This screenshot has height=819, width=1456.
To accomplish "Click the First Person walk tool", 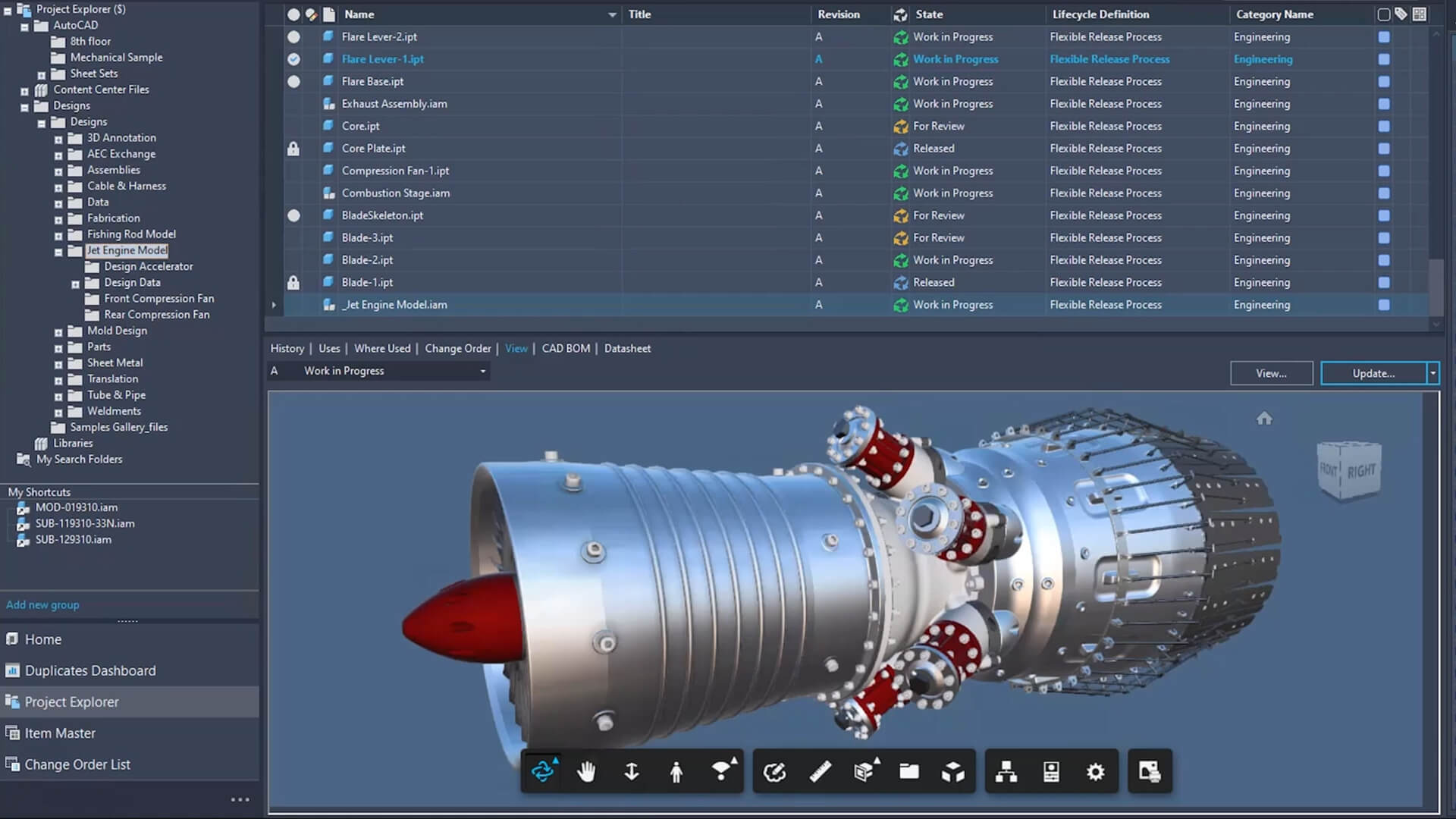I will pyautogui.click(x=676, y=772).
